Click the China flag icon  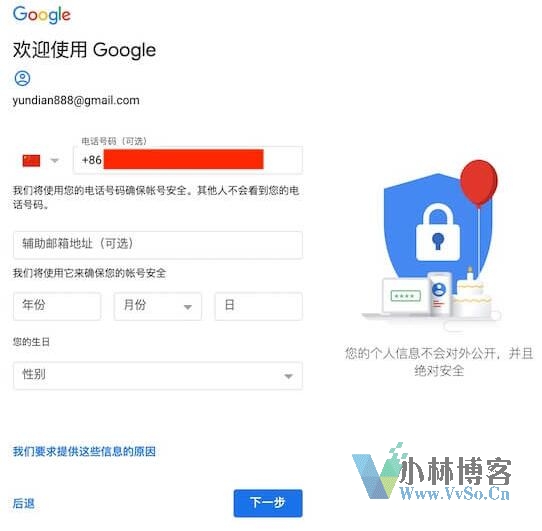pos(31,160)
